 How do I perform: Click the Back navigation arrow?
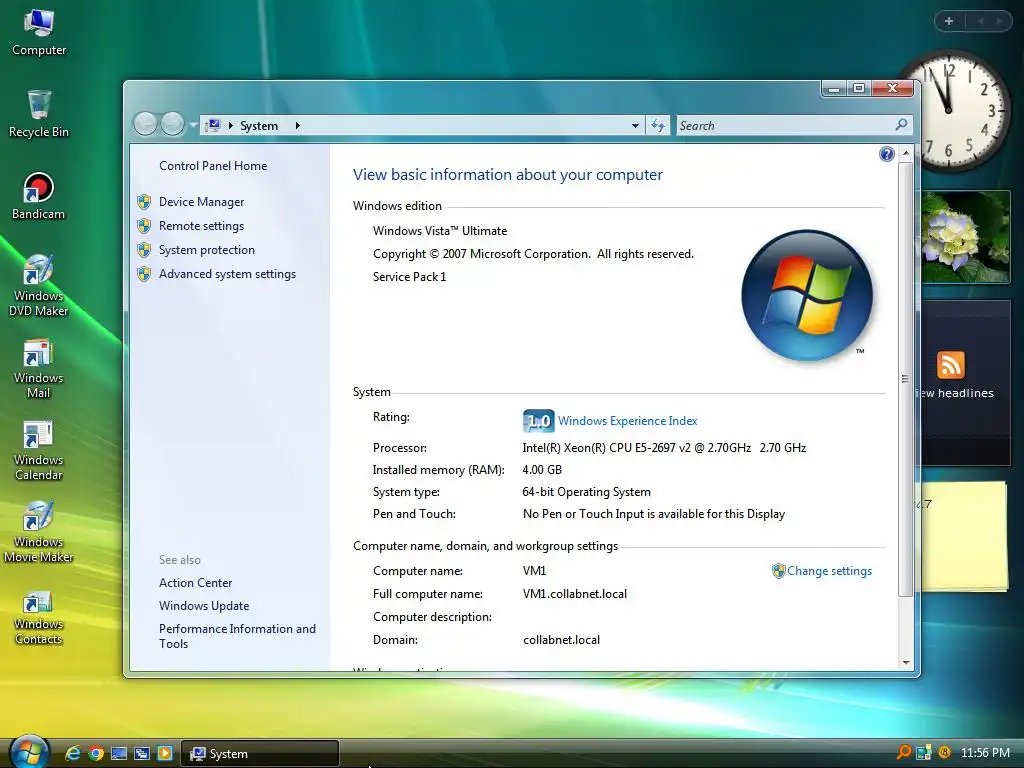pyautogui.click(x=146, y=123)
